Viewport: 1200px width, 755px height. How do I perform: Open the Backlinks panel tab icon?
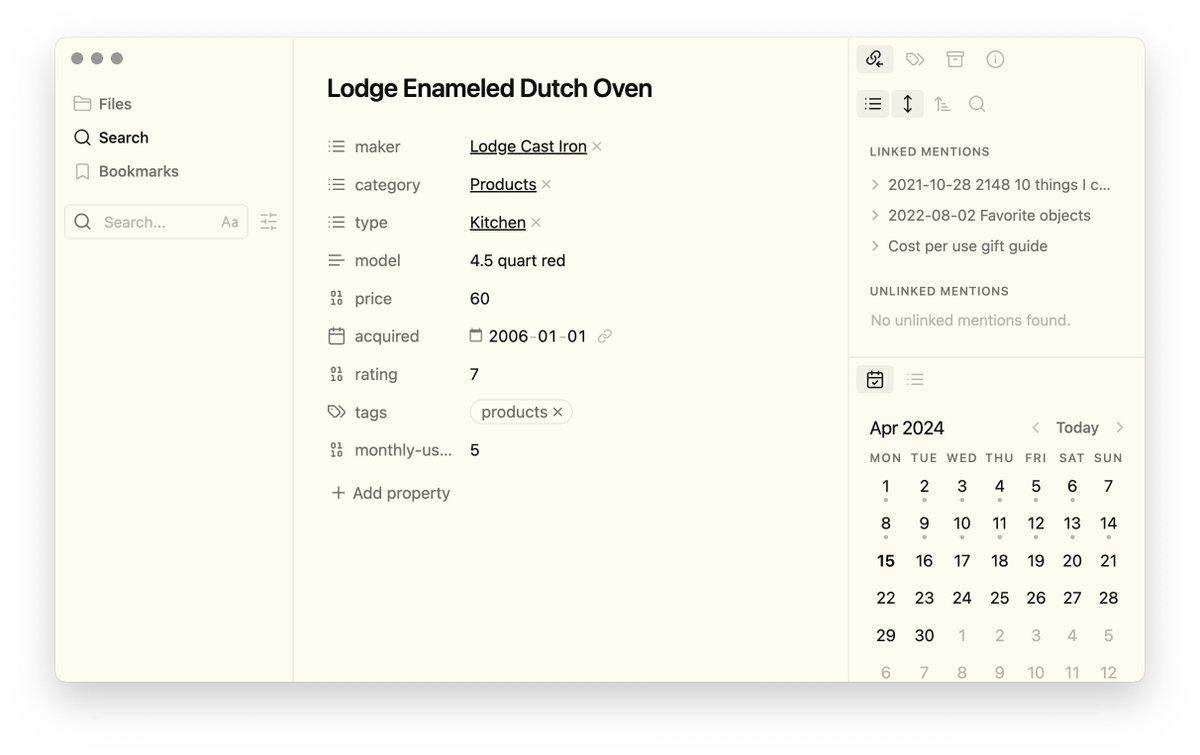pos(875,59)
